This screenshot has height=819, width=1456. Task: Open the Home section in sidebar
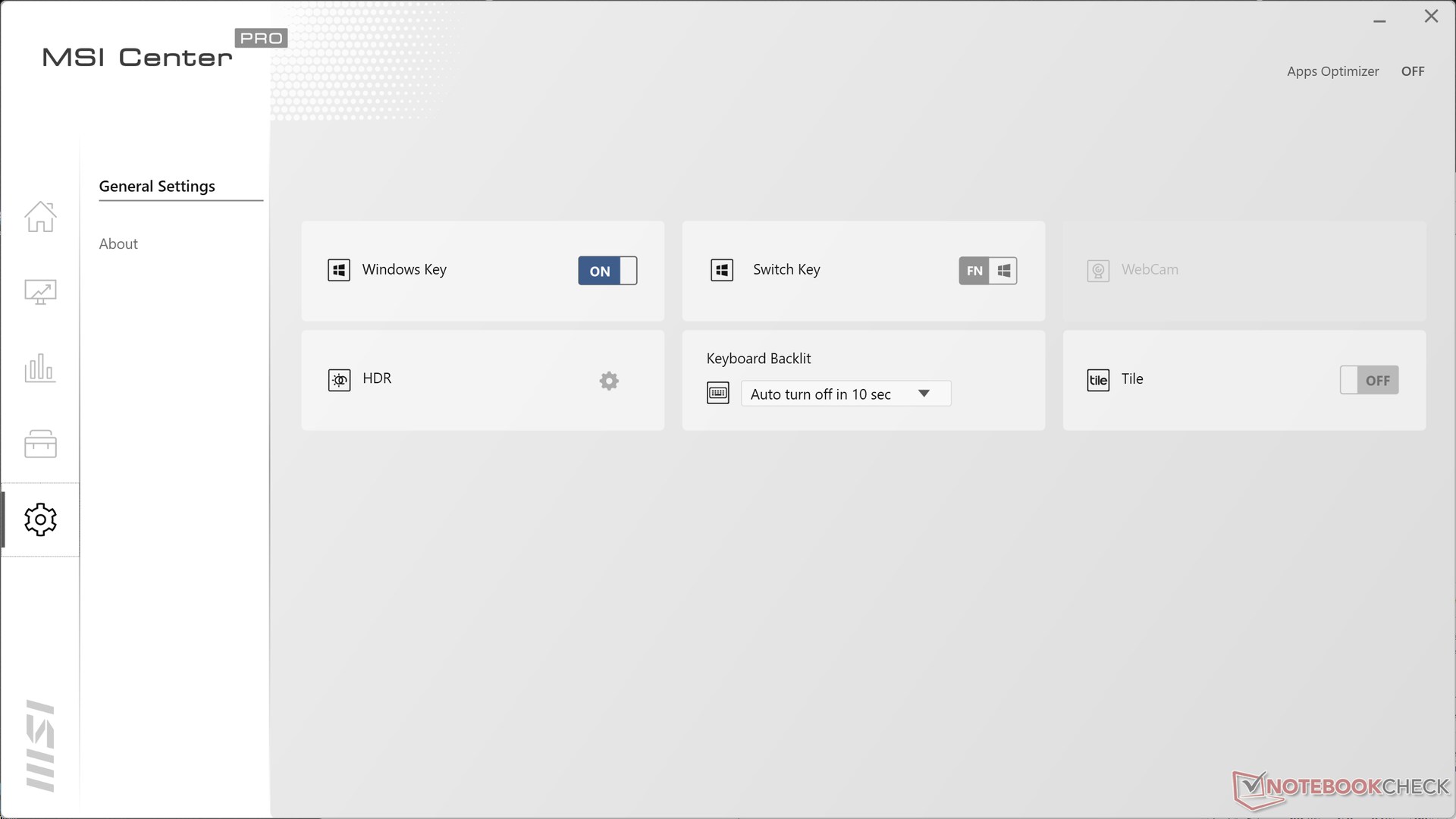pos(40,217)
